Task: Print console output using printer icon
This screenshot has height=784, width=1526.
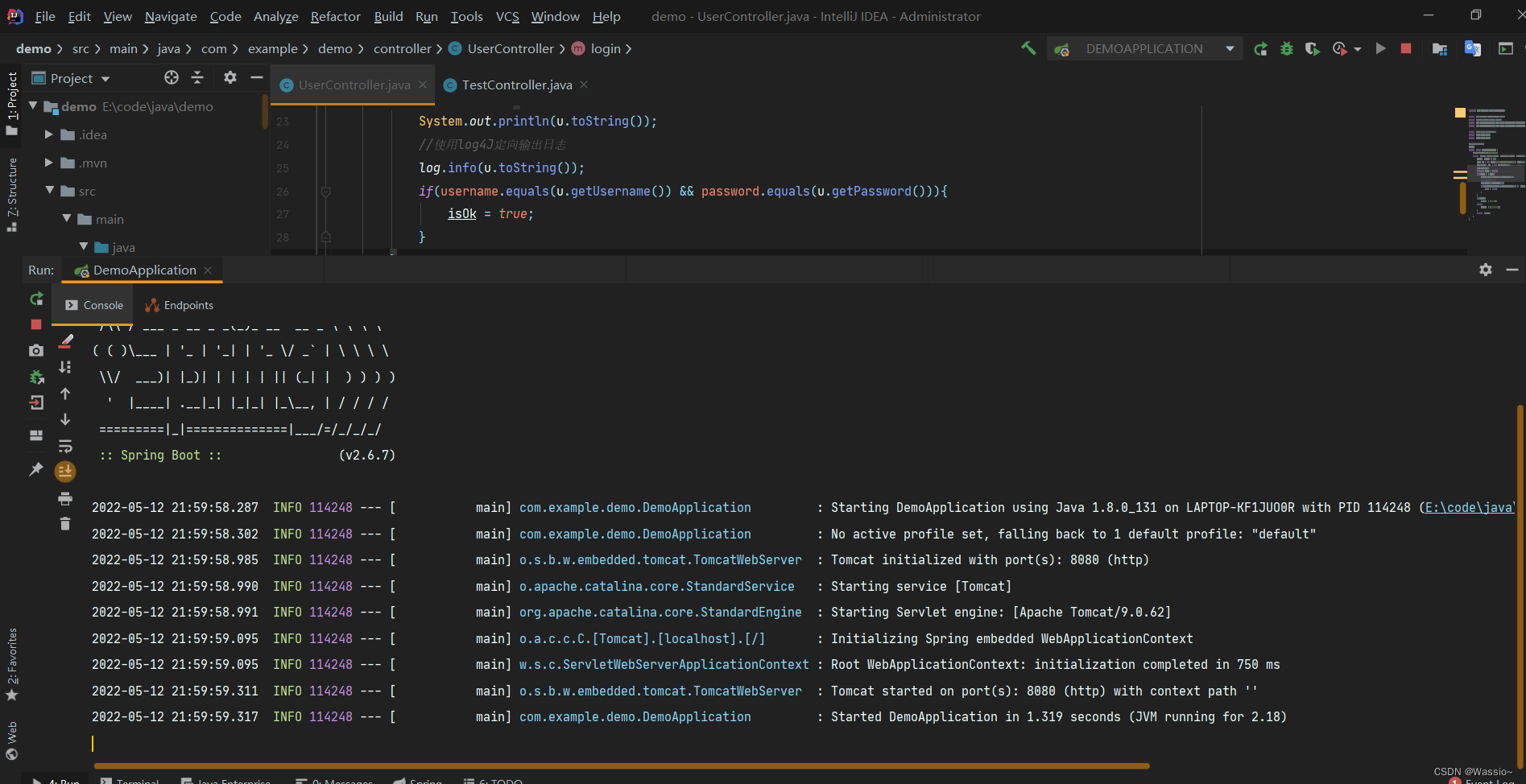Action: pyautogui.click(x=65, y=498)
